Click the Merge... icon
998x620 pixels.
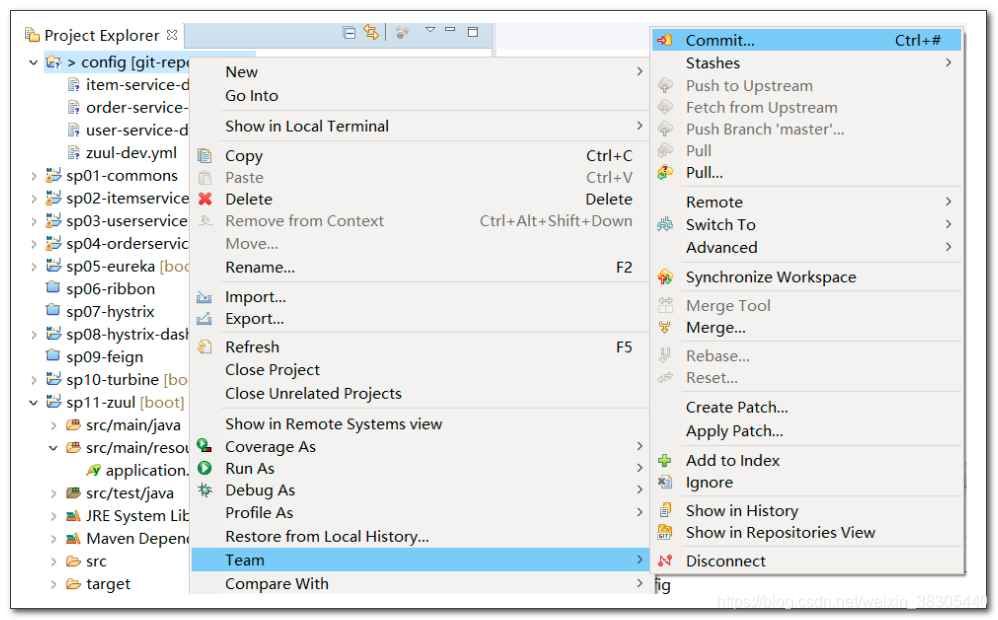click(x=665, y=327)
